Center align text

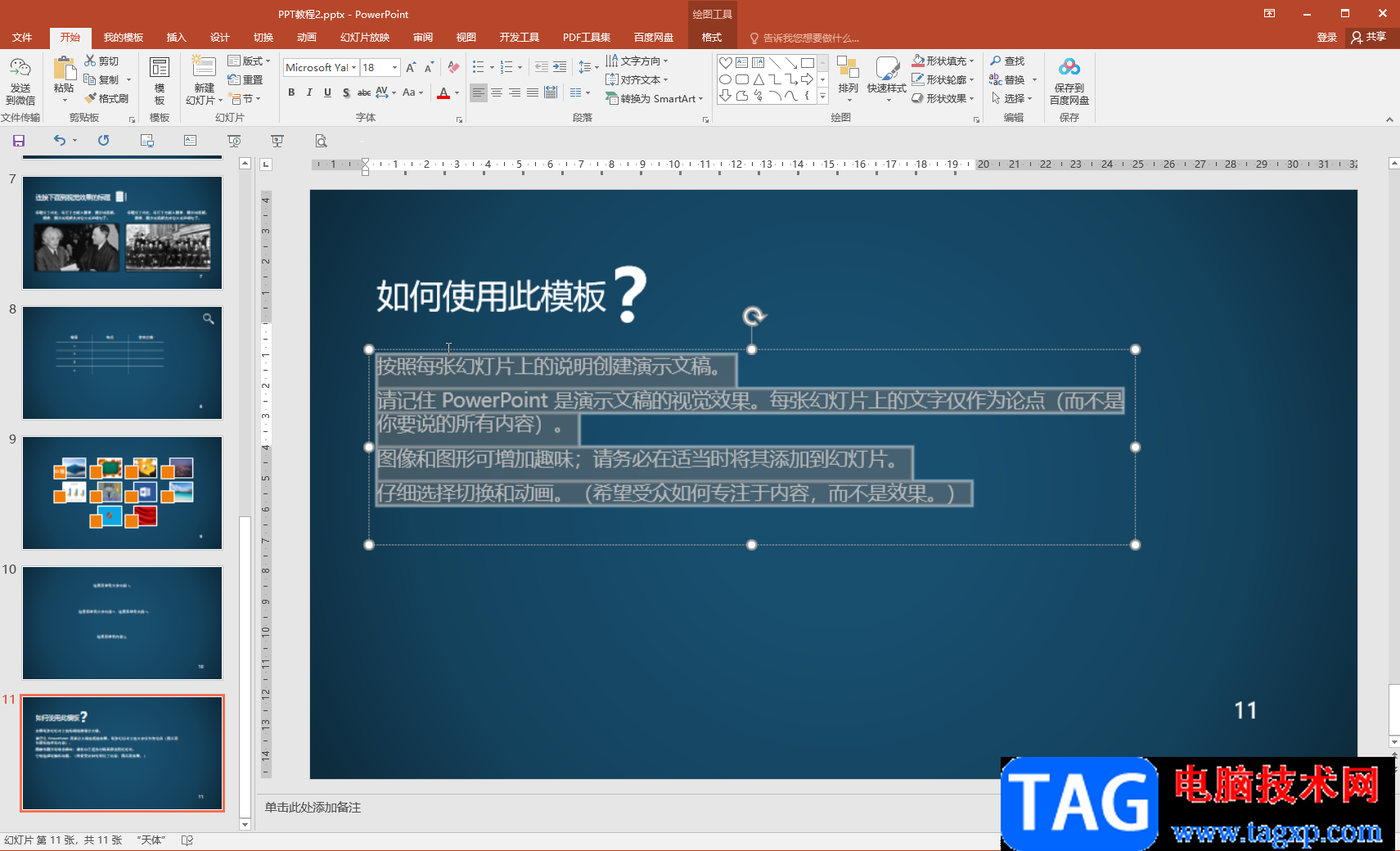pos(497,92)
